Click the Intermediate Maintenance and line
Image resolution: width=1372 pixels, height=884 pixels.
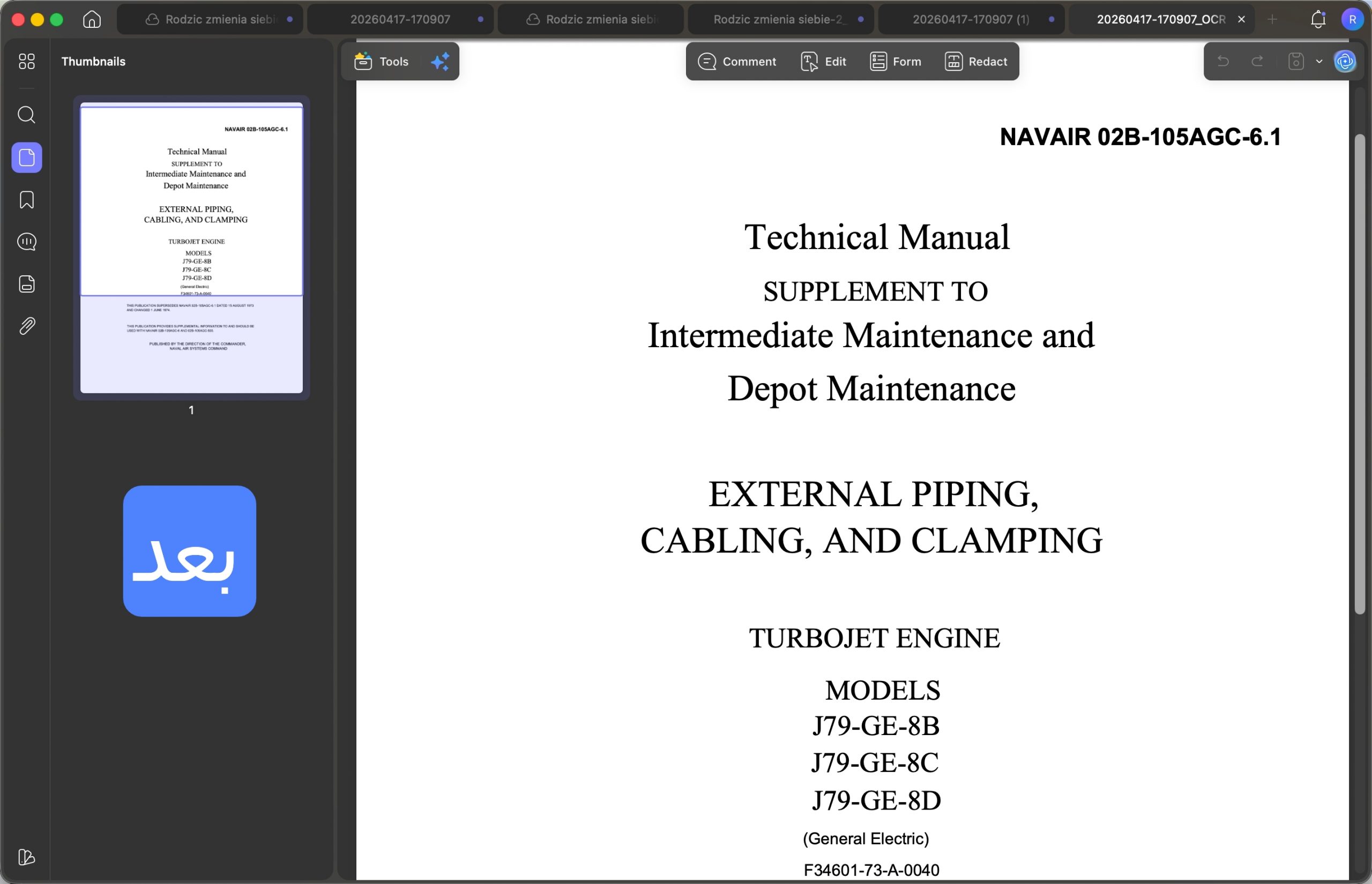click(871, 335)
